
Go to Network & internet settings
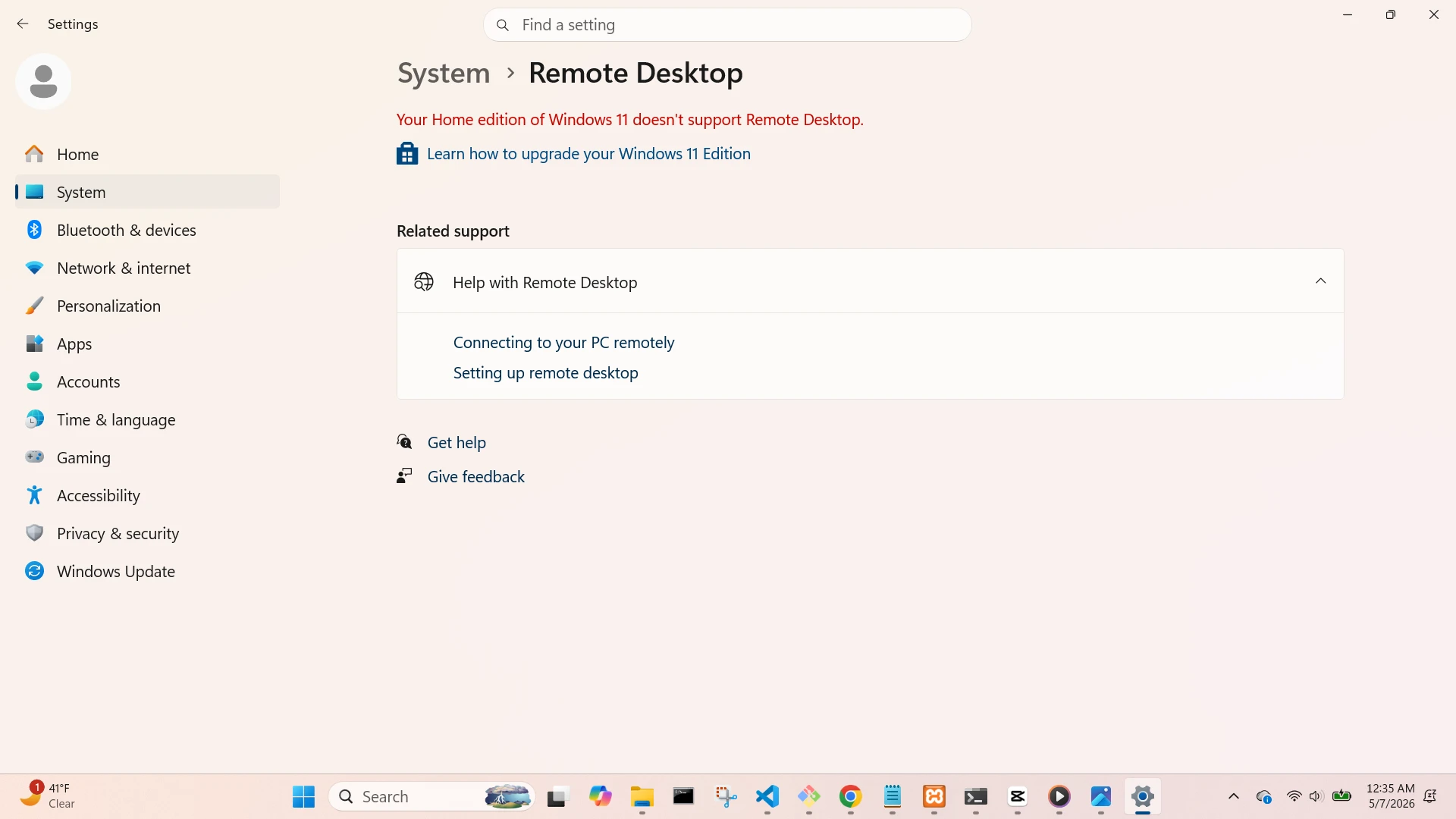point(147,268)
